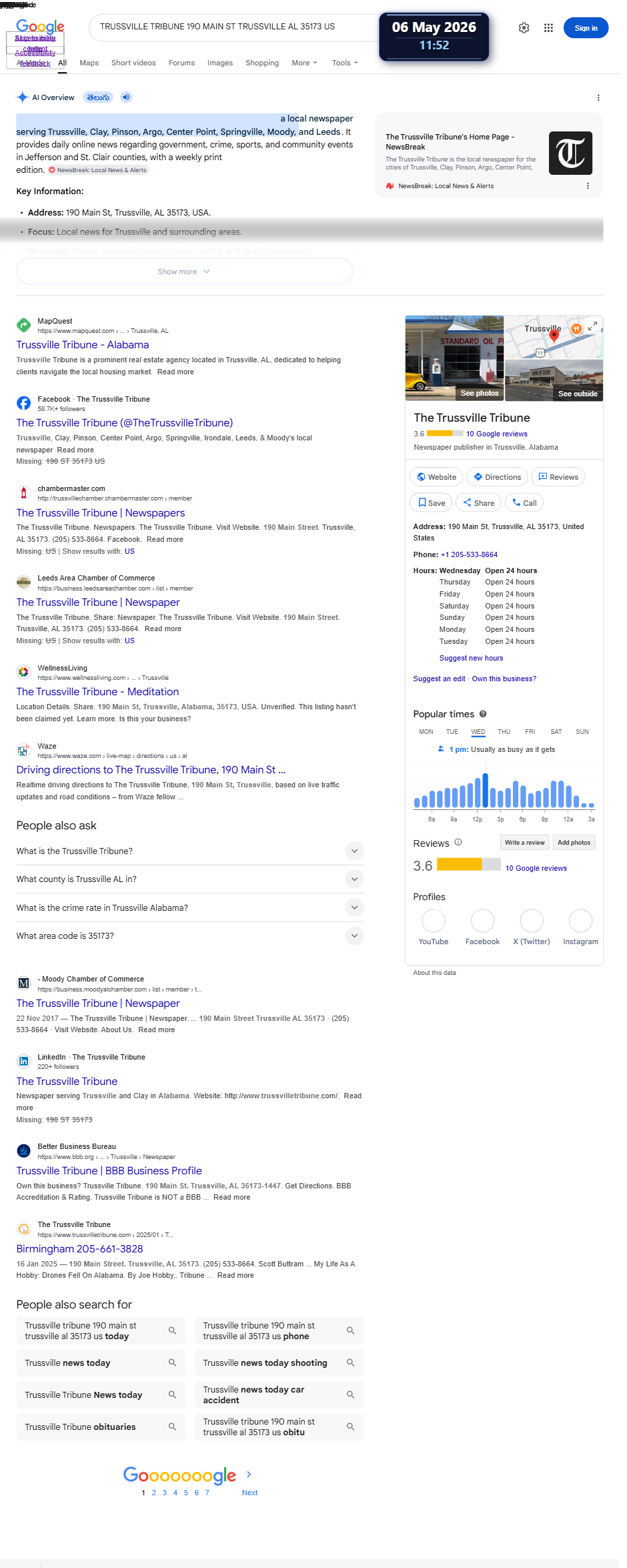This screenshot has width=627, height=1568.
Task: Expand 'What is the crime rate in Trussville Alabama?'
Action: coord(354,907)
